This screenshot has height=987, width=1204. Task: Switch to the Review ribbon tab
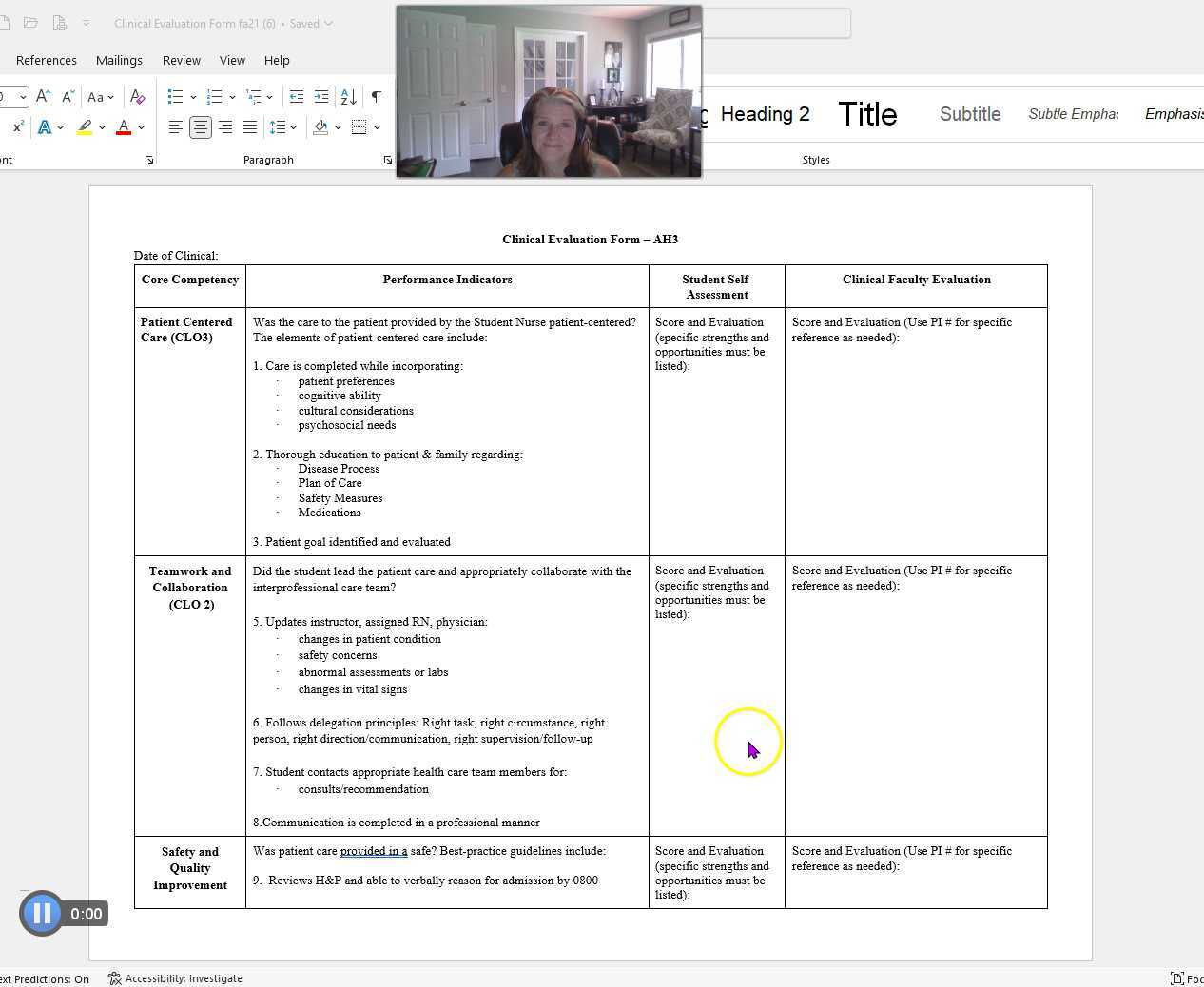181,60
